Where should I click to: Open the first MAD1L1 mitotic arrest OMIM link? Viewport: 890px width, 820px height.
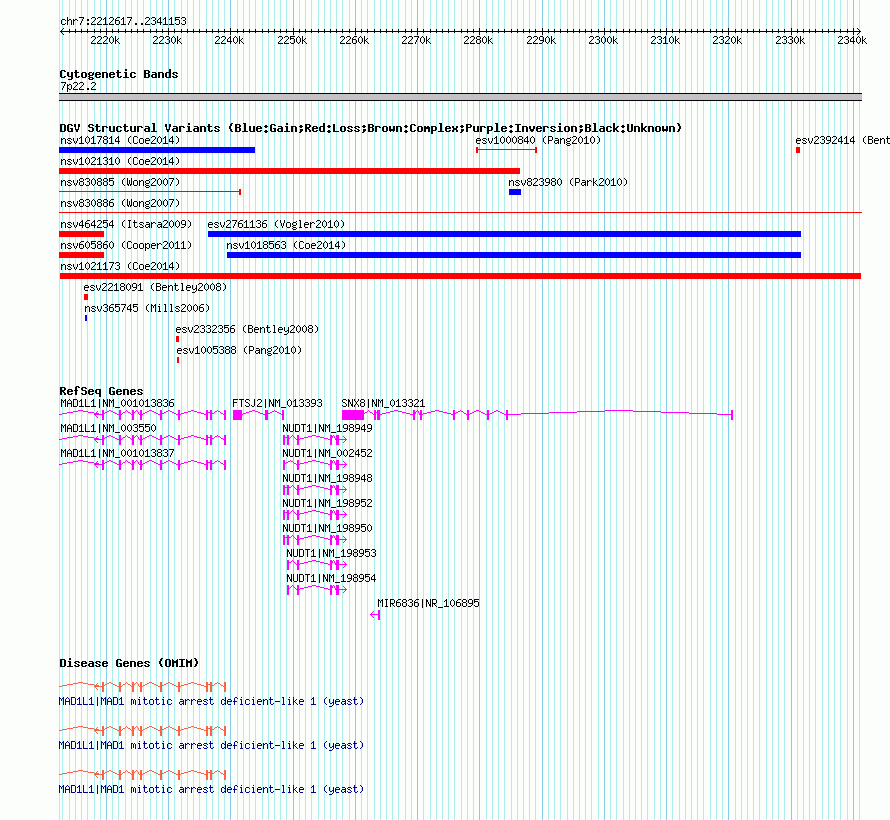point(211,701)
